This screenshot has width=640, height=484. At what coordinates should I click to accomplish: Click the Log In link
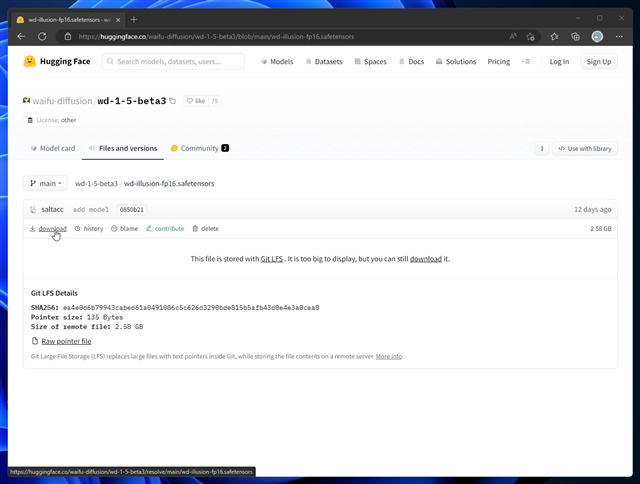559,62
